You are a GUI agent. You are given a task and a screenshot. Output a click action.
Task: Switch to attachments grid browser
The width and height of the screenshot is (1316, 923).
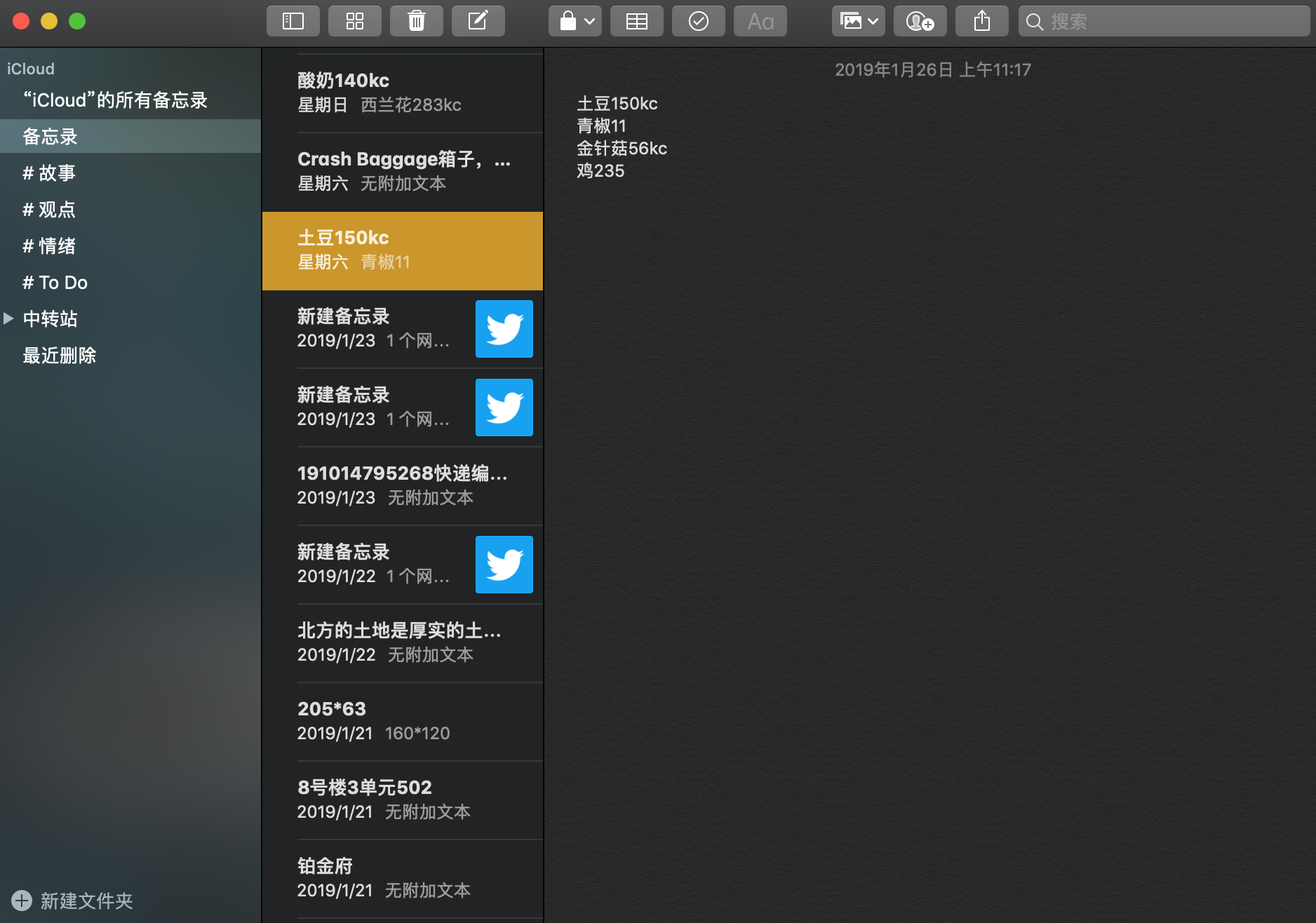[355, 21]
